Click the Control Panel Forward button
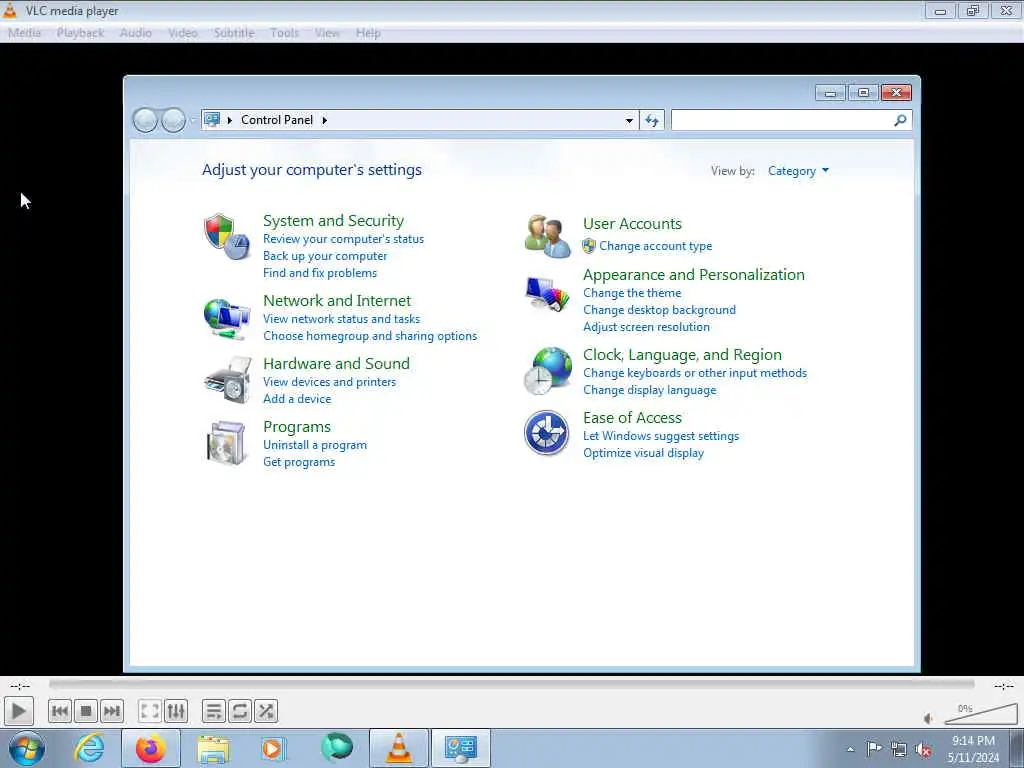1024x768 pixels. (x=173, y=120)
